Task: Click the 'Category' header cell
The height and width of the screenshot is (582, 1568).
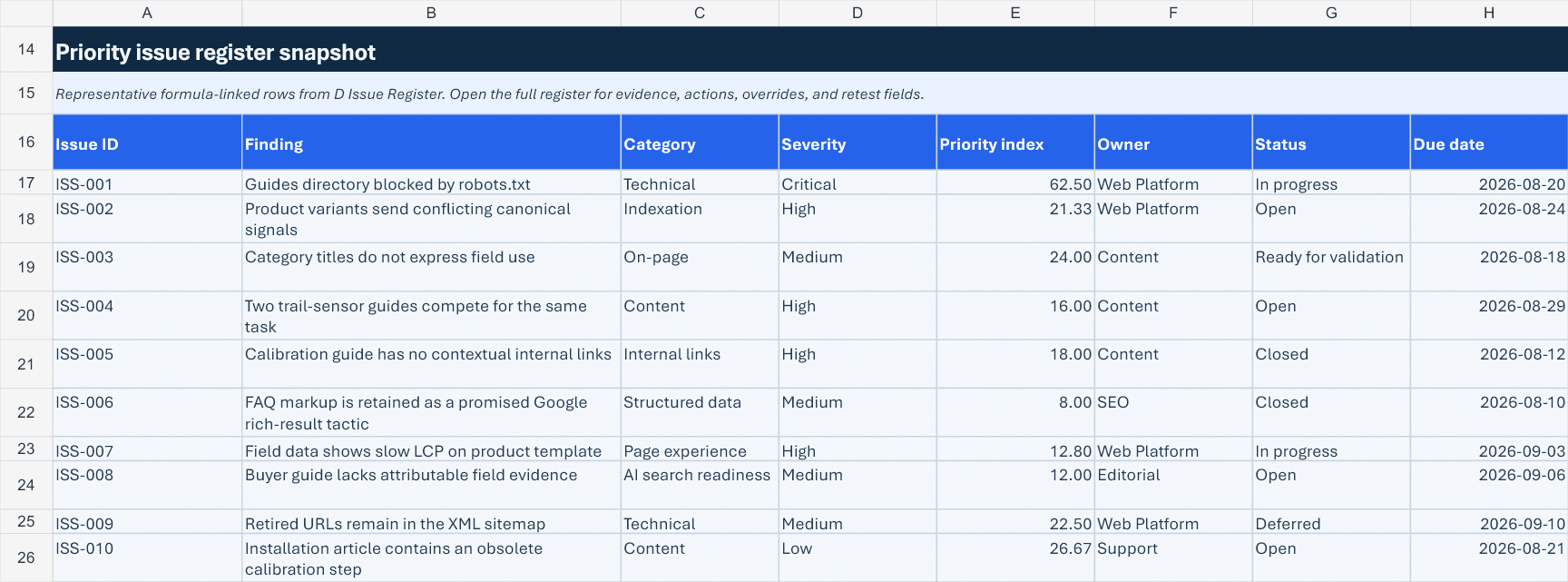Action: (700, 143)
